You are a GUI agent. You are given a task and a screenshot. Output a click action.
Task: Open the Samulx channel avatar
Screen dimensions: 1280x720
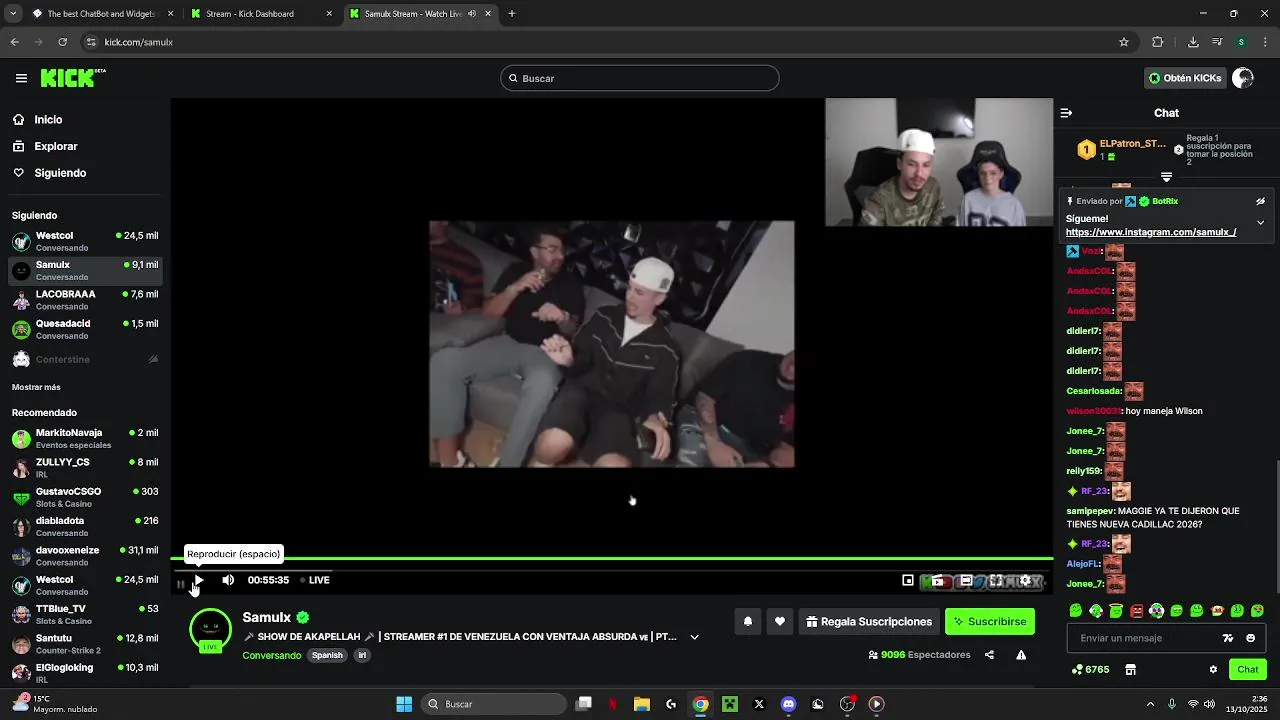[210, 630]
